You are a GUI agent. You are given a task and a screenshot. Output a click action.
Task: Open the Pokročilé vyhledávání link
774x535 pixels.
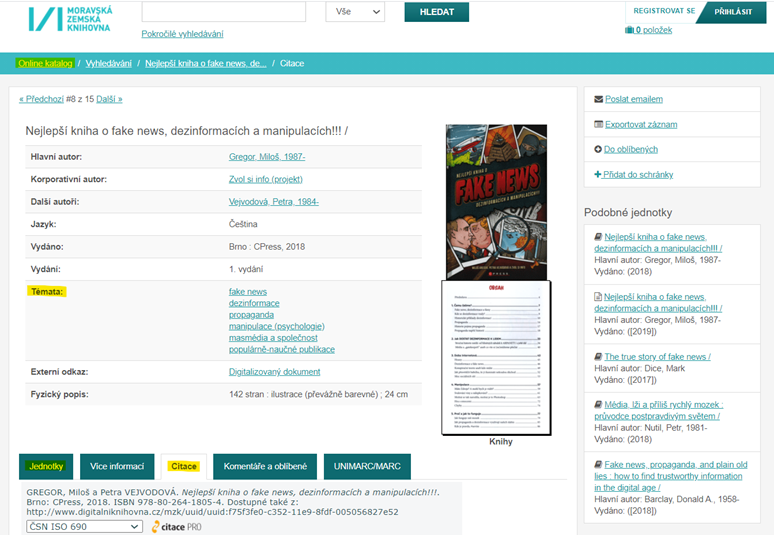182,34
